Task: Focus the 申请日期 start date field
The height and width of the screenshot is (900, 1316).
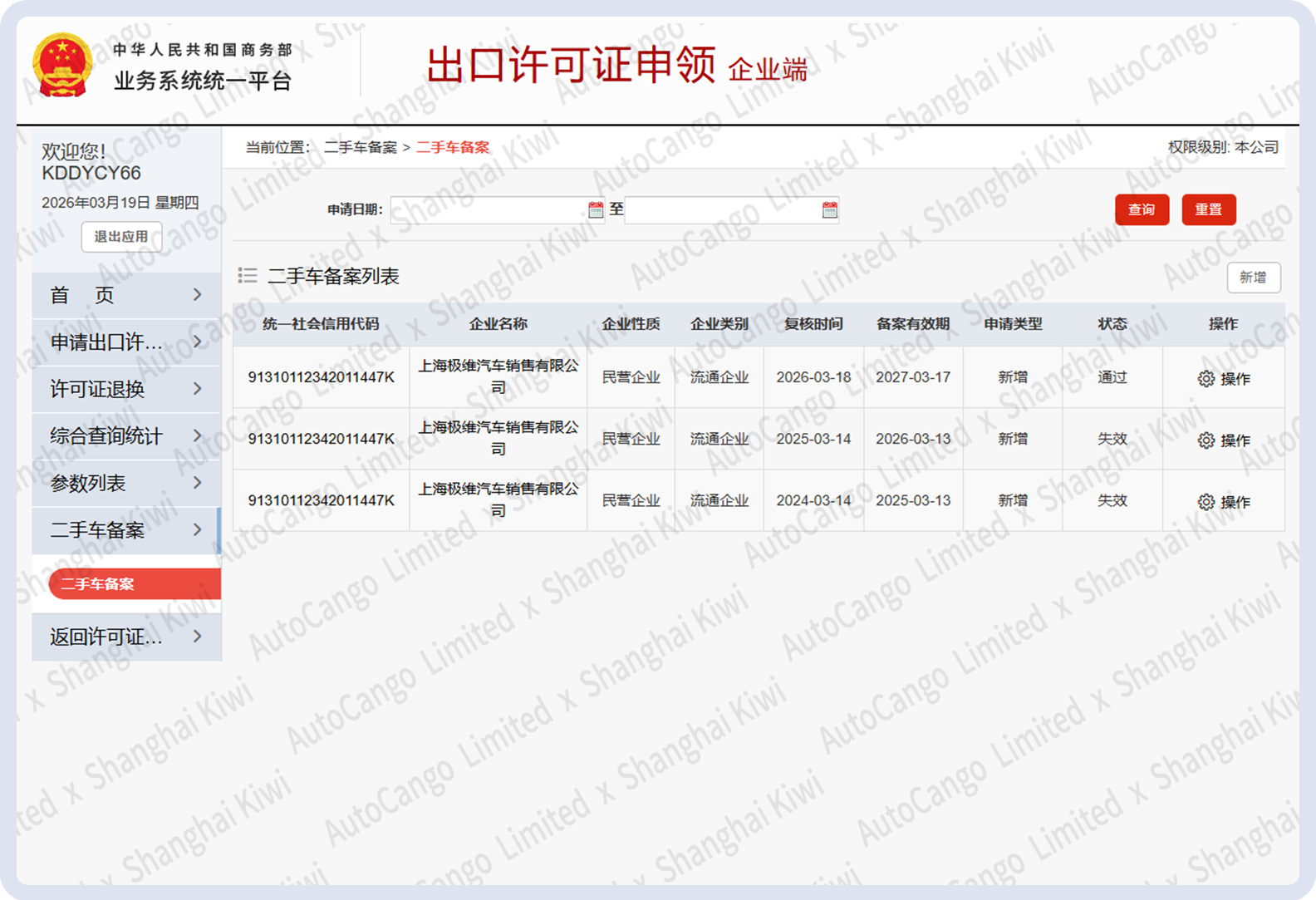Action: tap(497, 210)
